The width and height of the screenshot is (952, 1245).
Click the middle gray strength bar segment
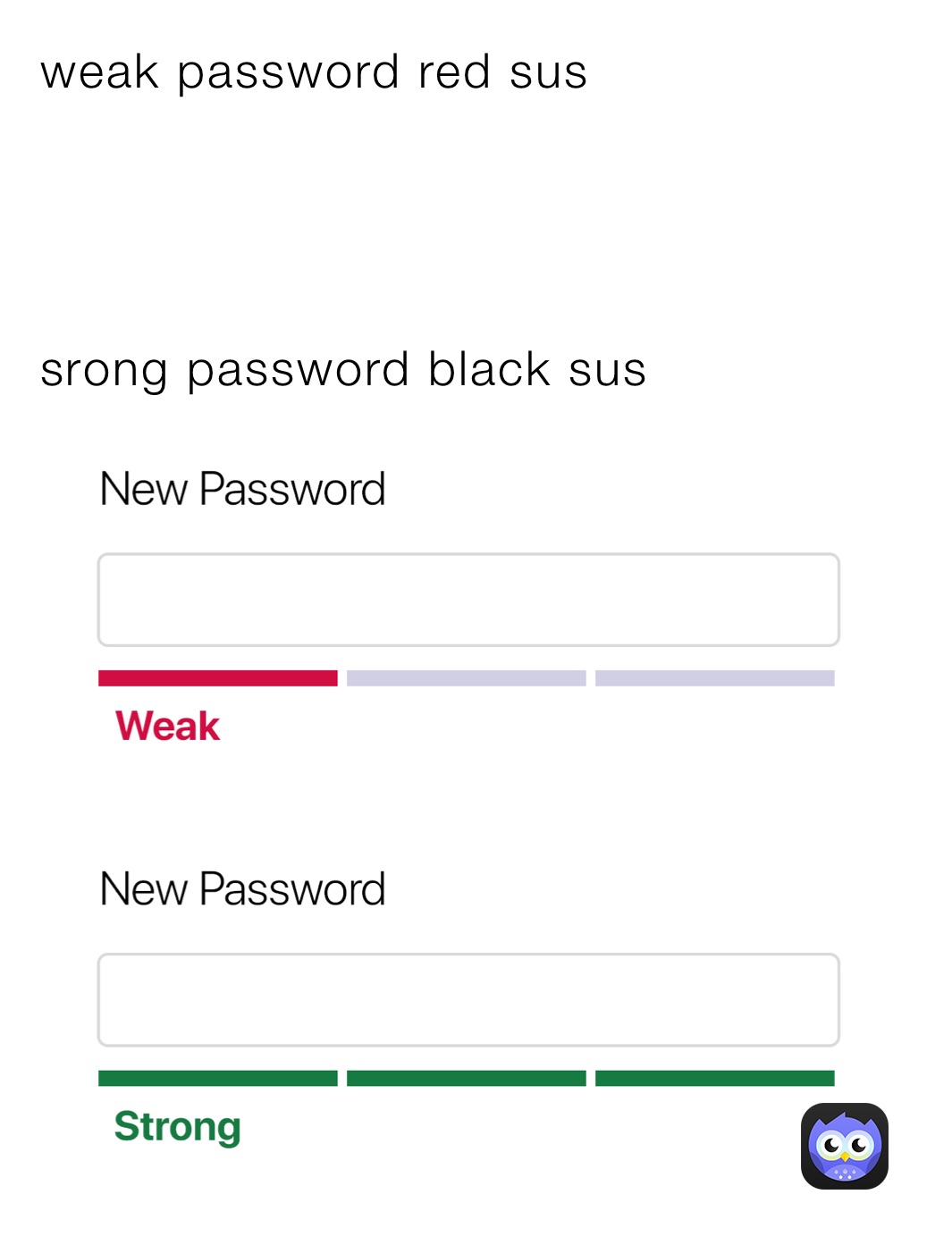(466, 678)
